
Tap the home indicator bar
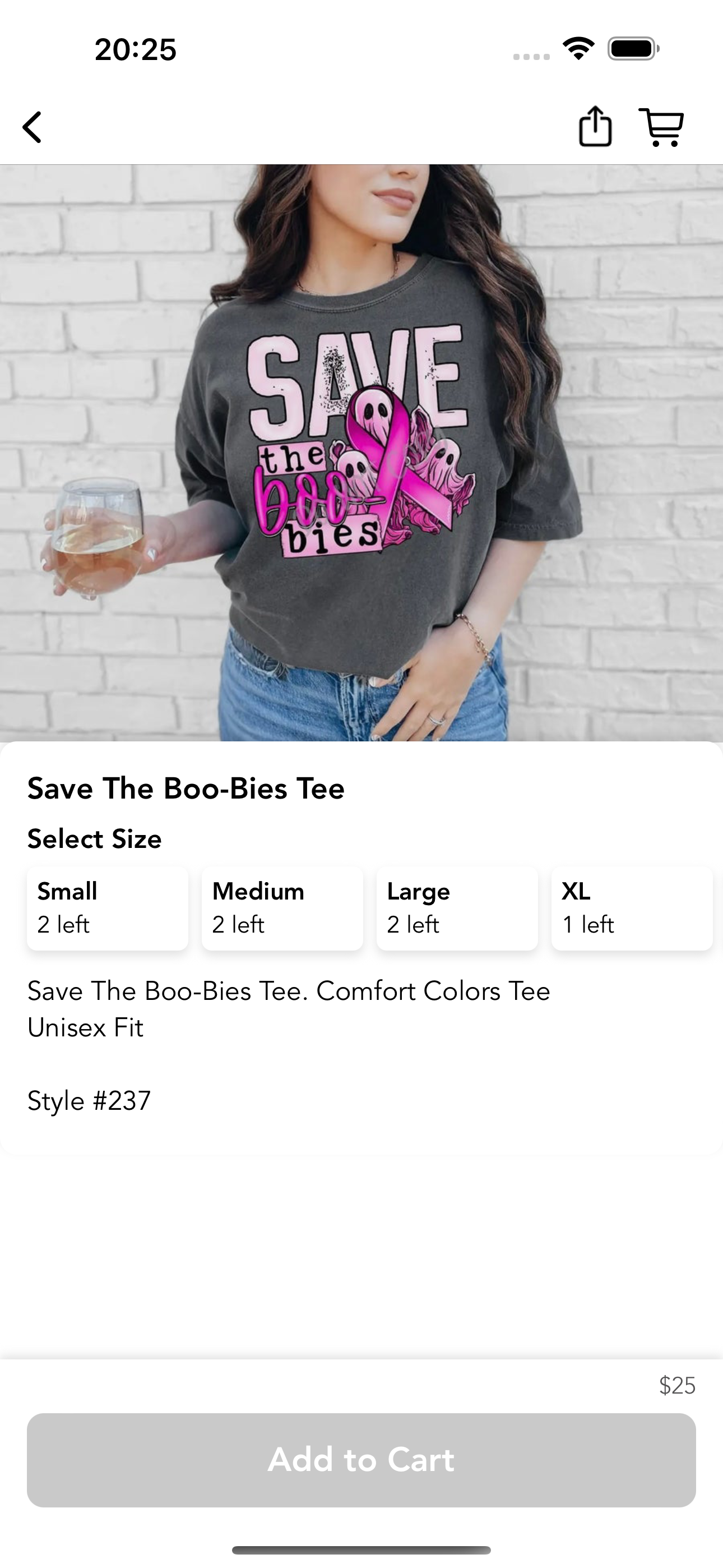[361, 1549]
